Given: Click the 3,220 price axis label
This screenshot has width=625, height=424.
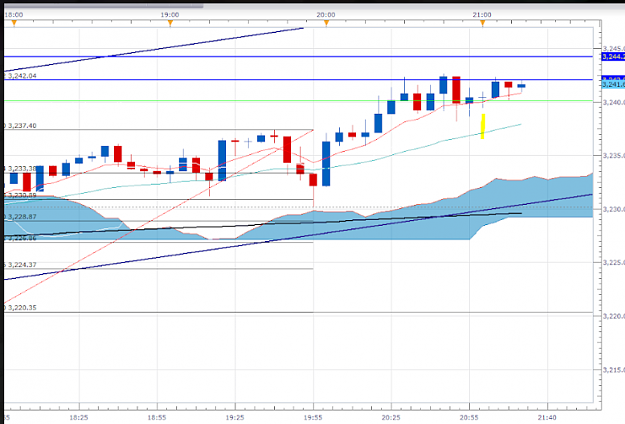Looking at the screenshot, I should [614, 316].
